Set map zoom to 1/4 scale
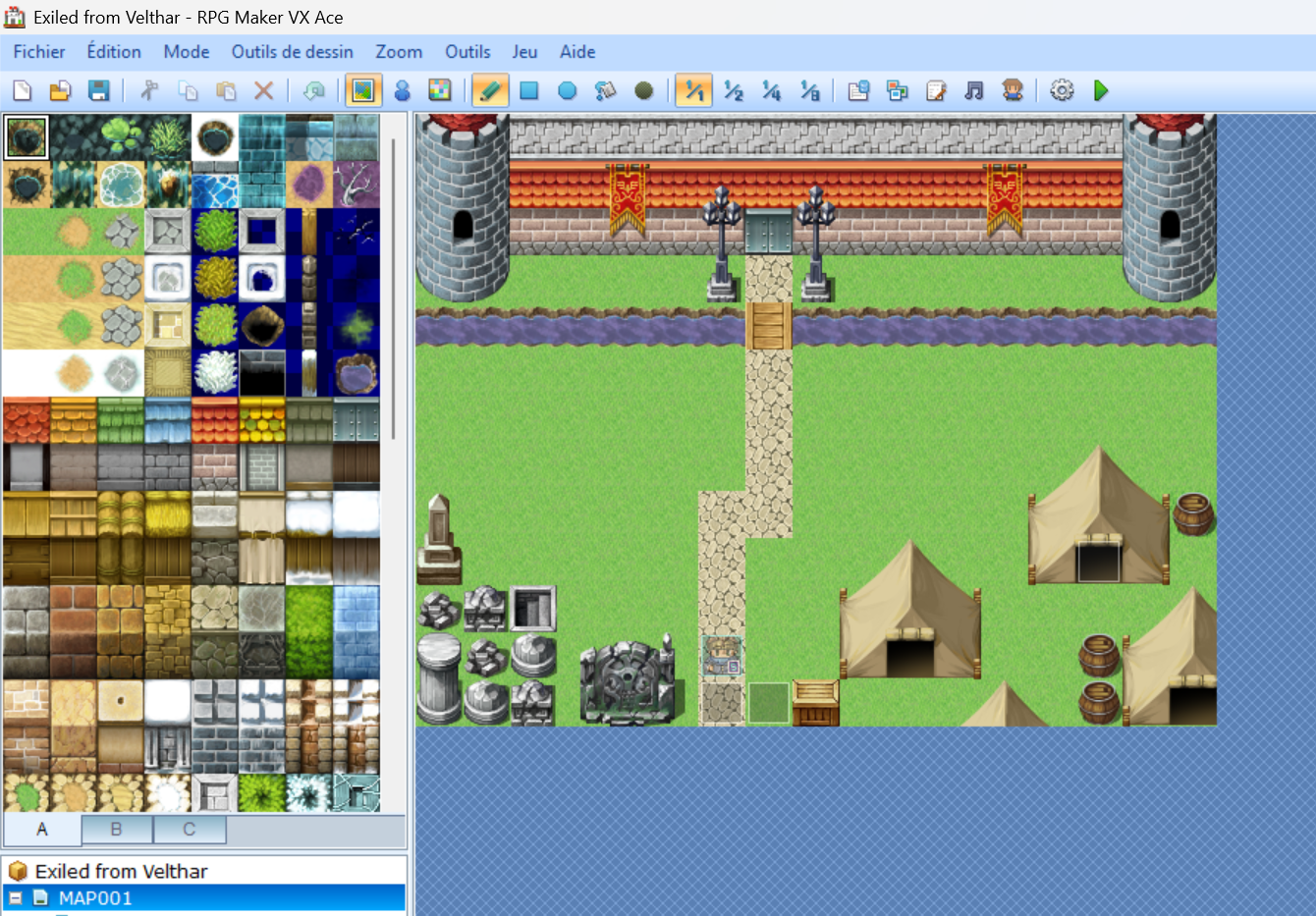Image resolution: width=1316 pixels, height=916 pixels. click(x=772, y=91)
